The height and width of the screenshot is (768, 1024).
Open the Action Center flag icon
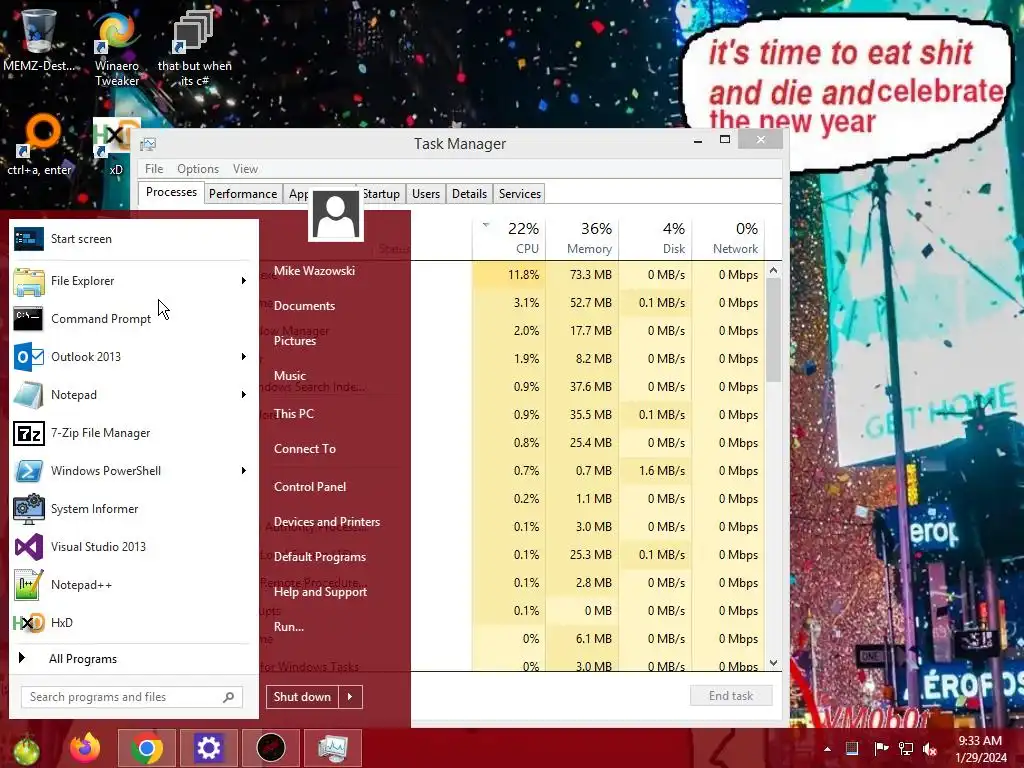880,748
